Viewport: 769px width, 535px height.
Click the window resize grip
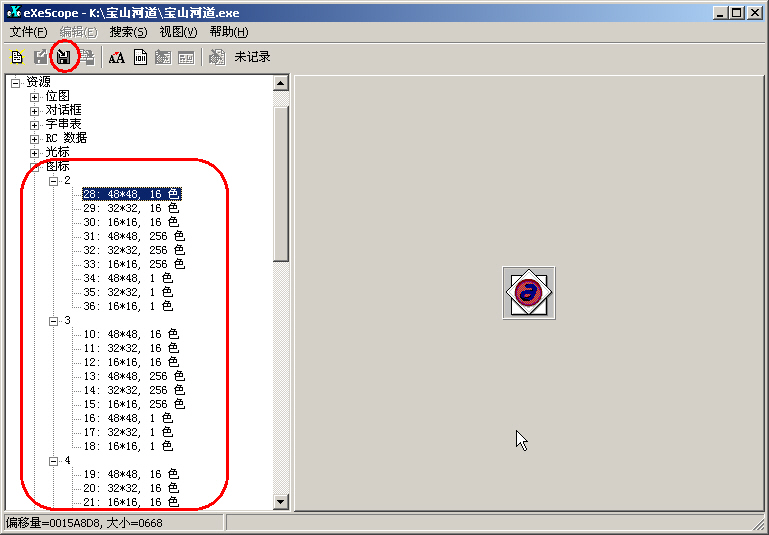coord(759,524)
